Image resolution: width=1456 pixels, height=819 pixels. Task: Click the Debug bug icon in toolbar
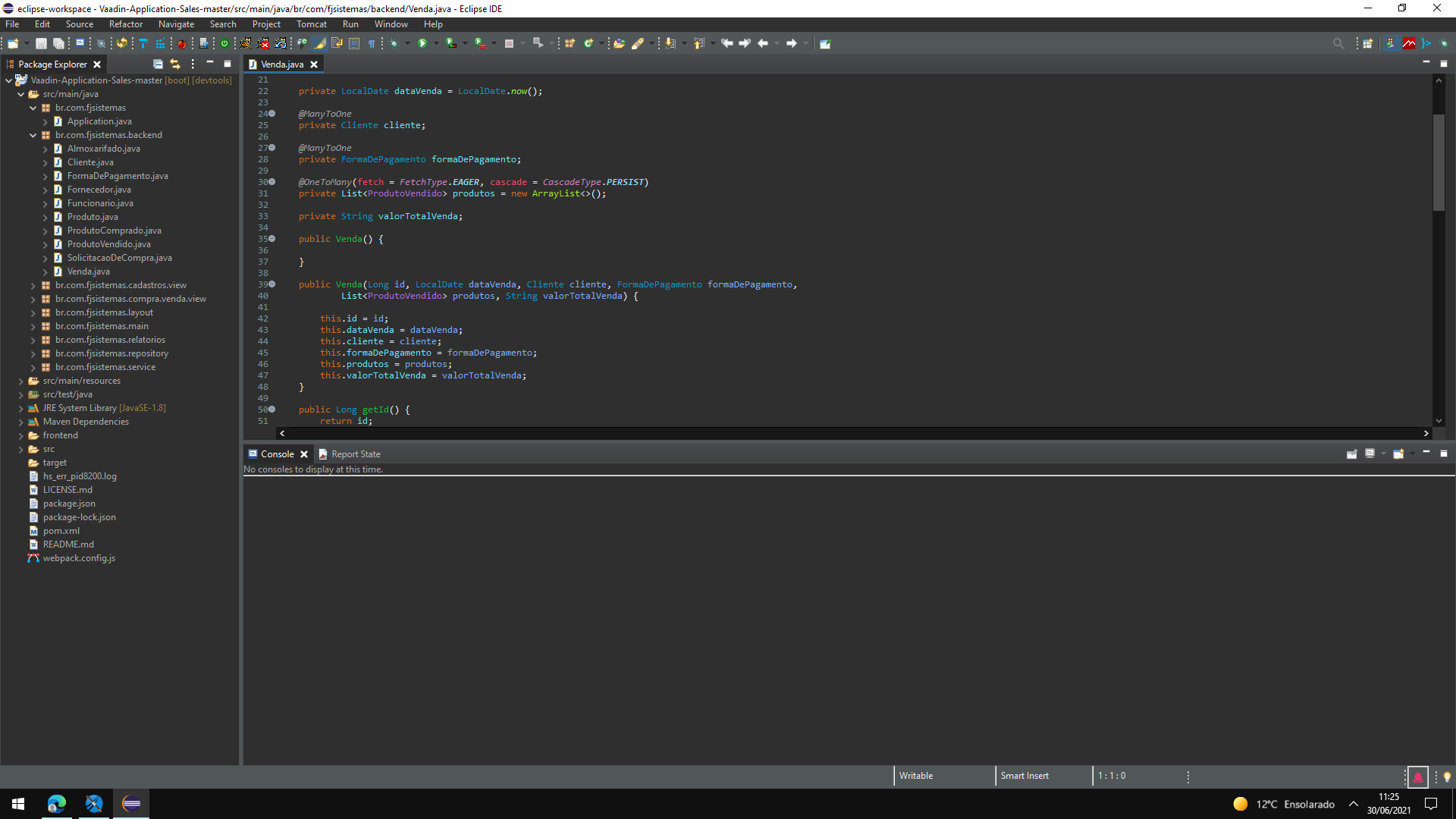(x=394, y=43)
